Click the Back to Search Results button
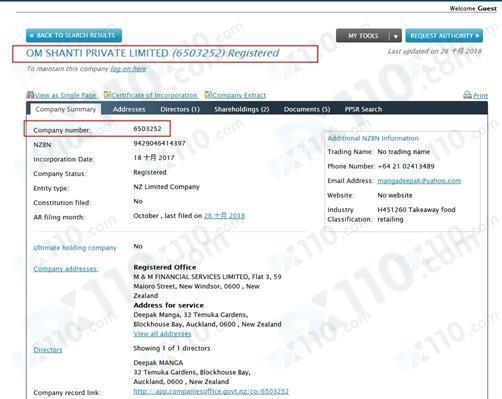The image size is (502, 399). pos(74,35)
